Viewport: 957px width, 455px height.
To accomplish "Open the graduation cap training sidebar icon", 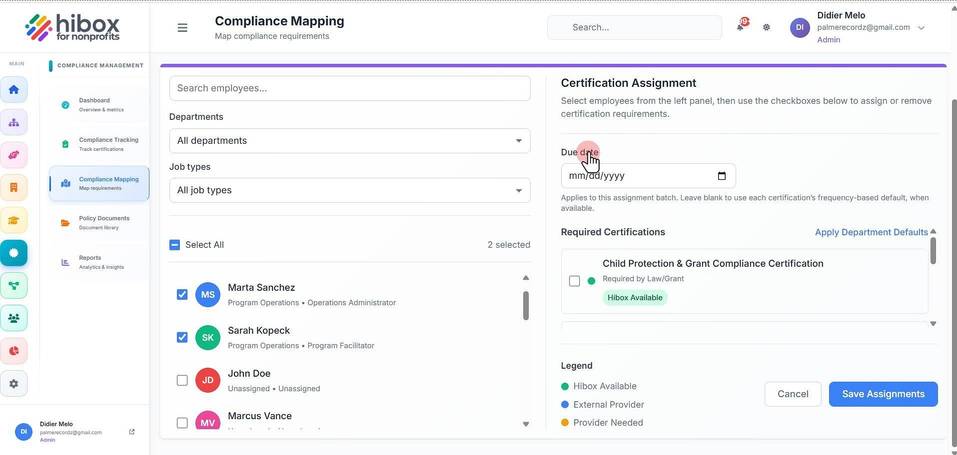I will pos(13,220).
